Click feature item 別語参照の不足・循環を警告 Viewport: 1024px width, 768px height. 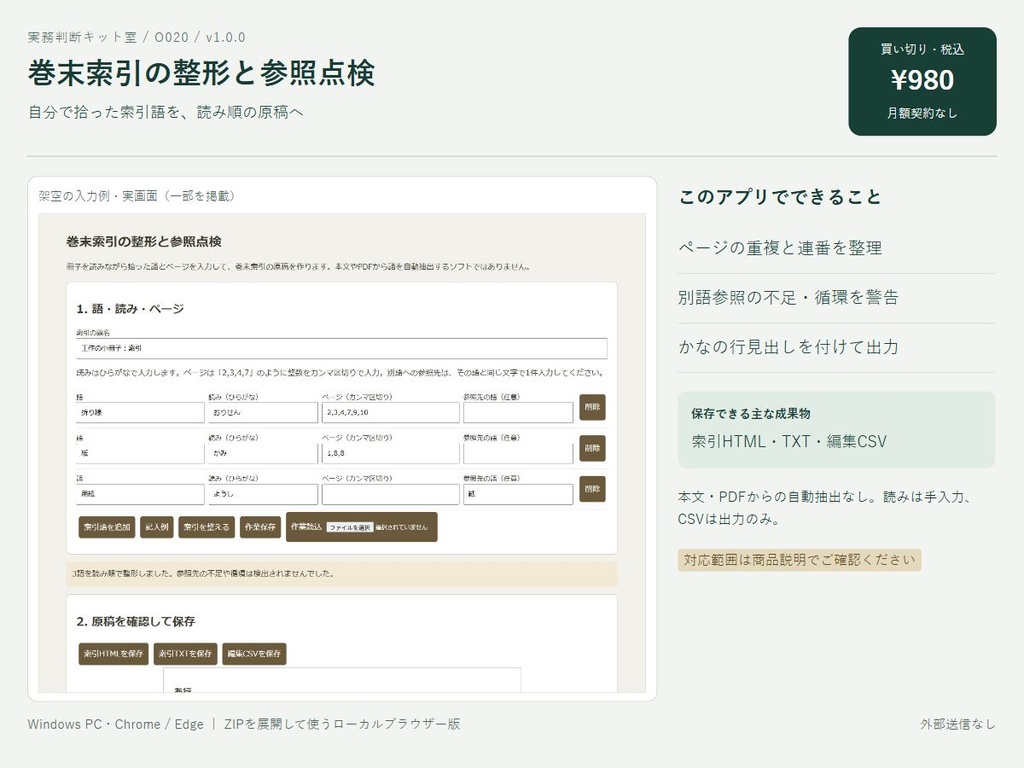pyautogui.click(x=788, y=298)
